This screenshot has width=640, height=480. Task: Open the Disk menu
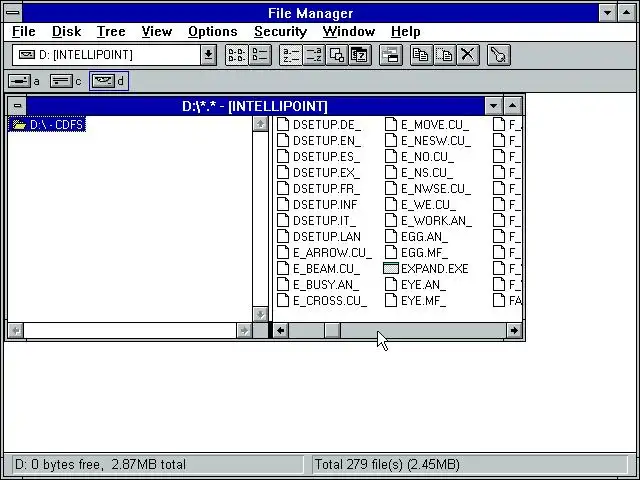click(x=67, y=31)
